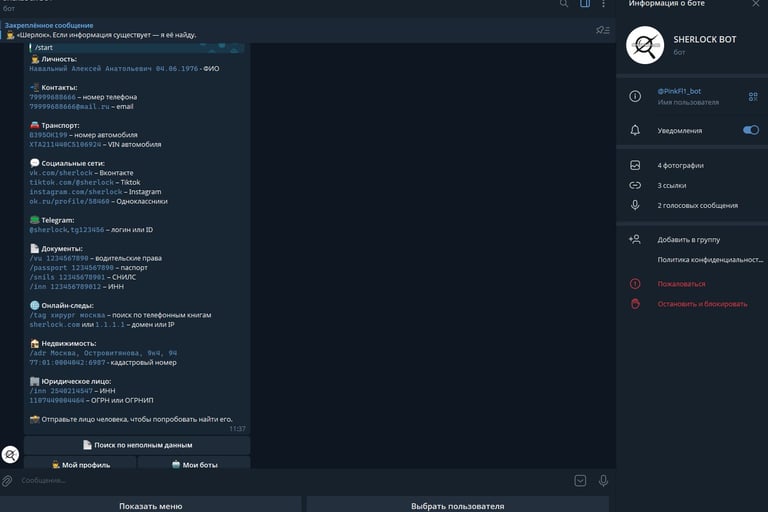Click the voice messages microphone icon
The width and height of the screenshot is (768, 512).
click(x=635, y=205)
